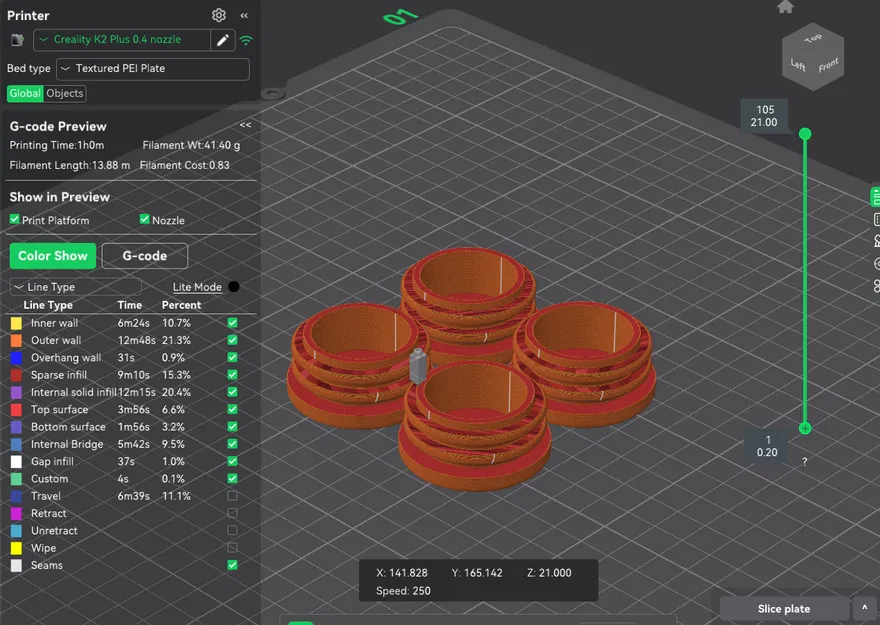Image resolution: width=880 pixels, height=625 pixels.
Task: Click 'Printing Time:1h0m' text
Action: (x=57, y=145)
